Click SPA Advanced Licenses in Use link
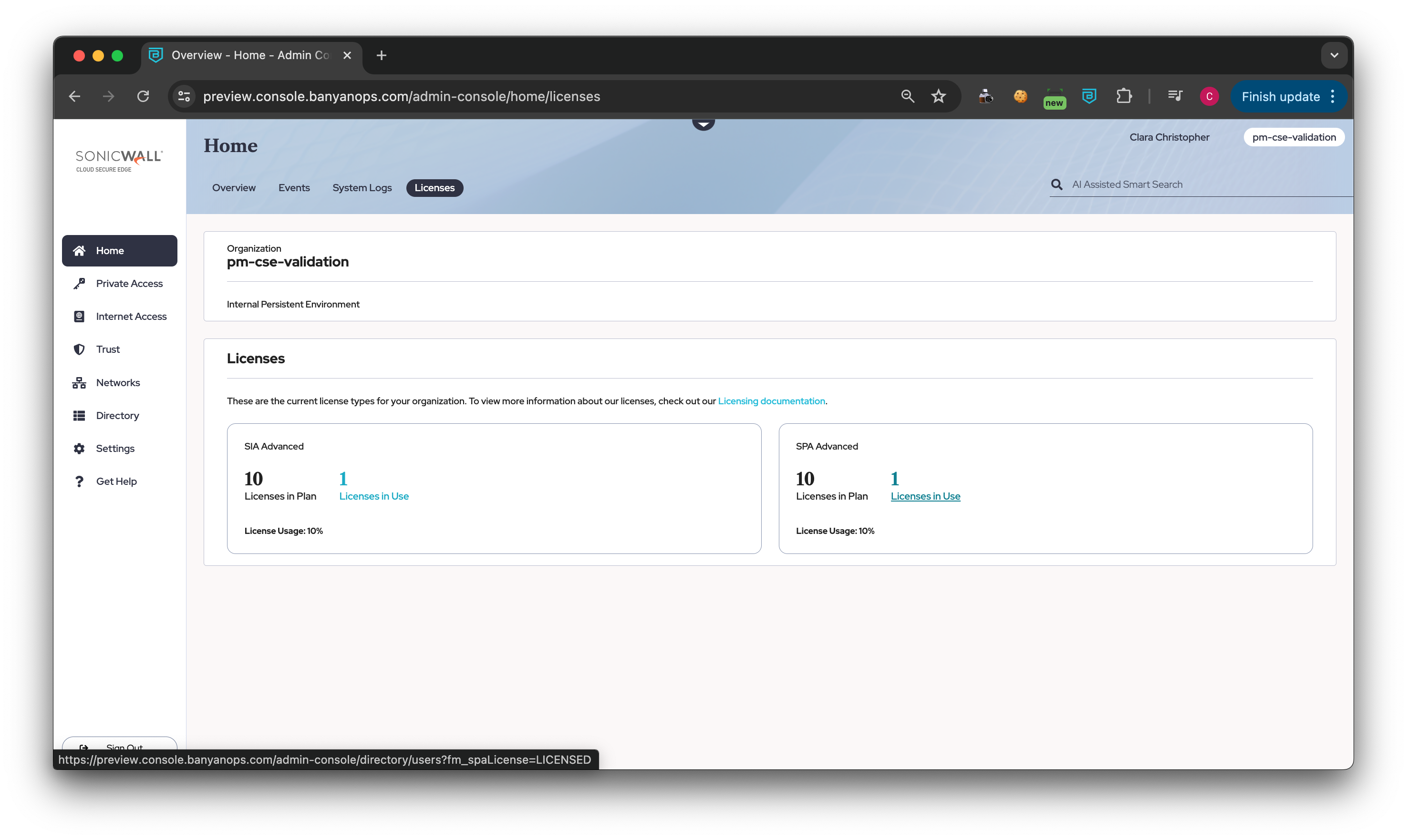The width and height of the screenshot is (1407, 840). 925,496
